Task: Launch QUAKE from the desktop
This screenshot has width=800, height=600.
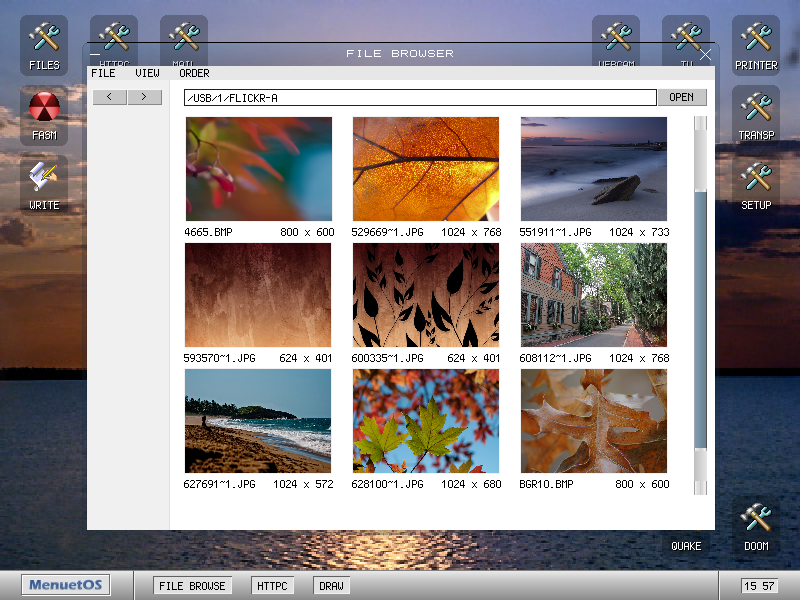Action: 686,543
